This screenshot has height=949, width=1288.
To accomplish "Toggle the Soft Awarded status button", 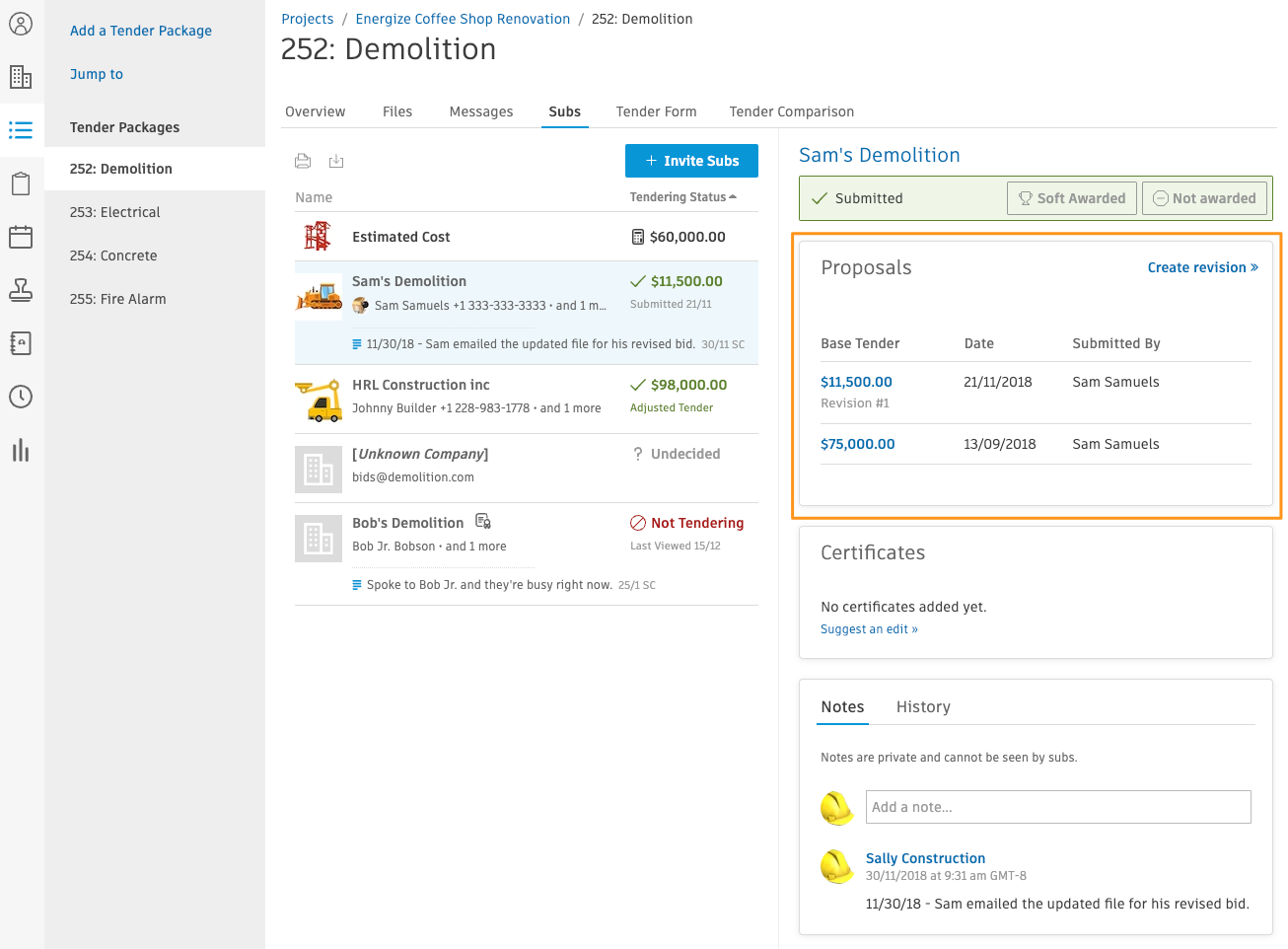I will [x=1072, y=198].
